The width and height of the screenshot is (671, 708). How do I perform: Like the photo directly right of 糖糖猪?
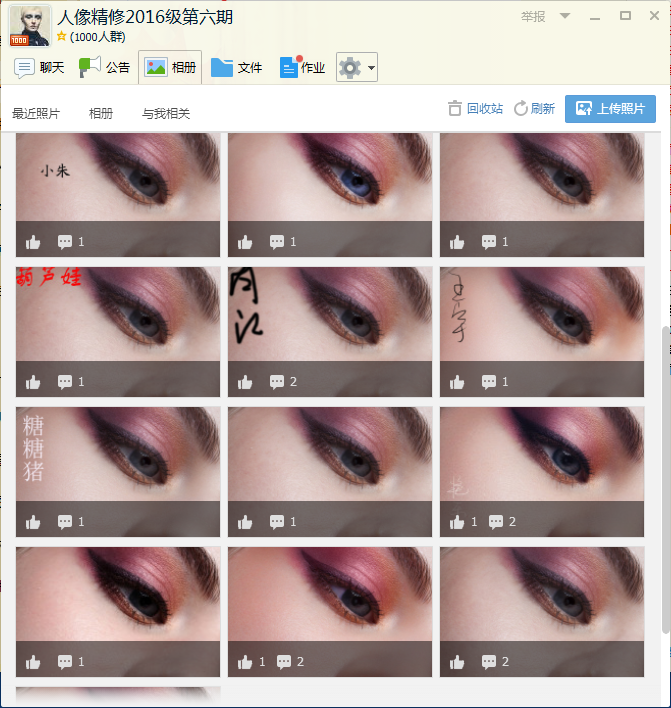point(245,522)
